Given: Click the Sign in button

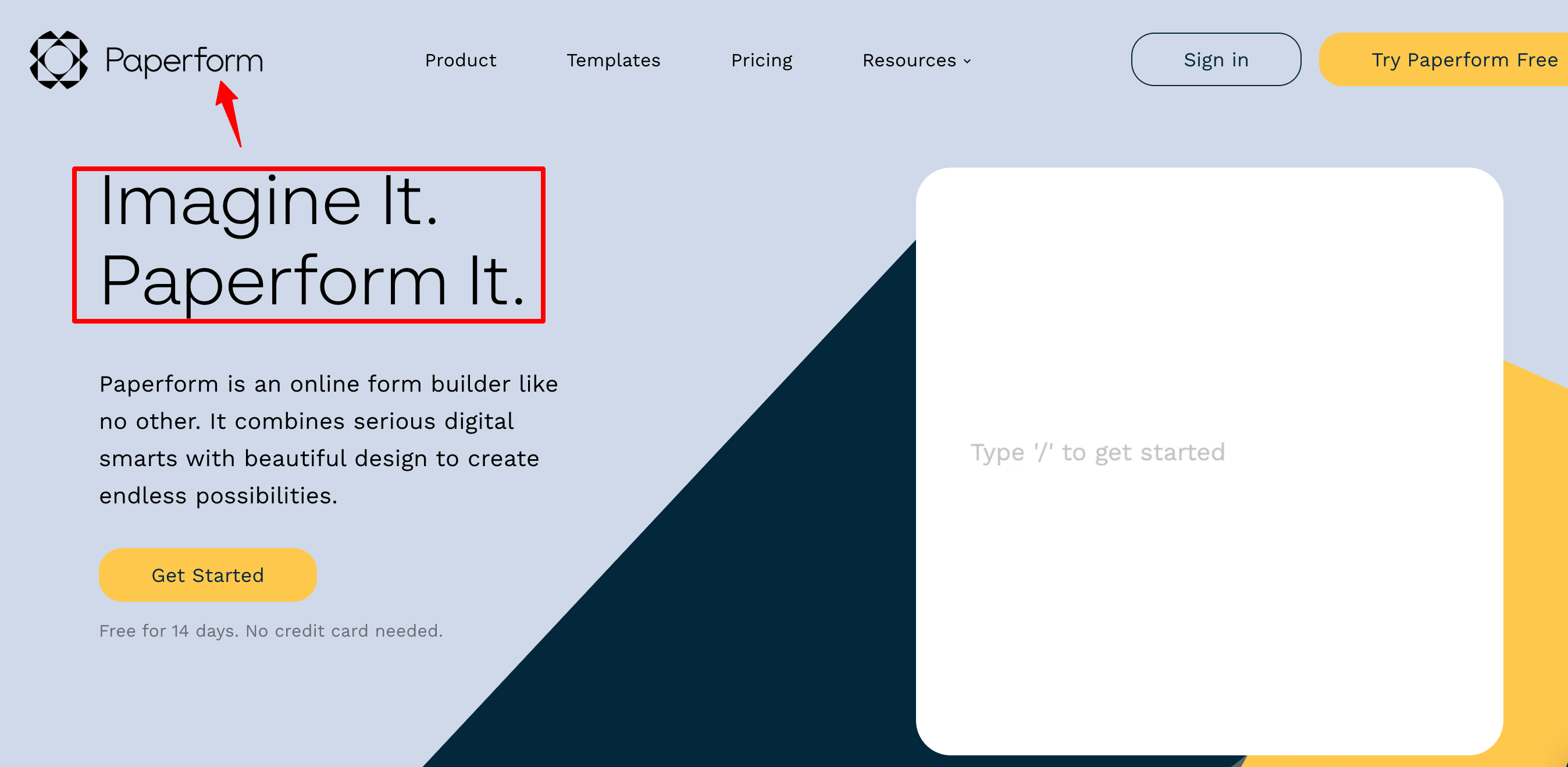Looking at the screenshot, I should tap(1216, 59).
